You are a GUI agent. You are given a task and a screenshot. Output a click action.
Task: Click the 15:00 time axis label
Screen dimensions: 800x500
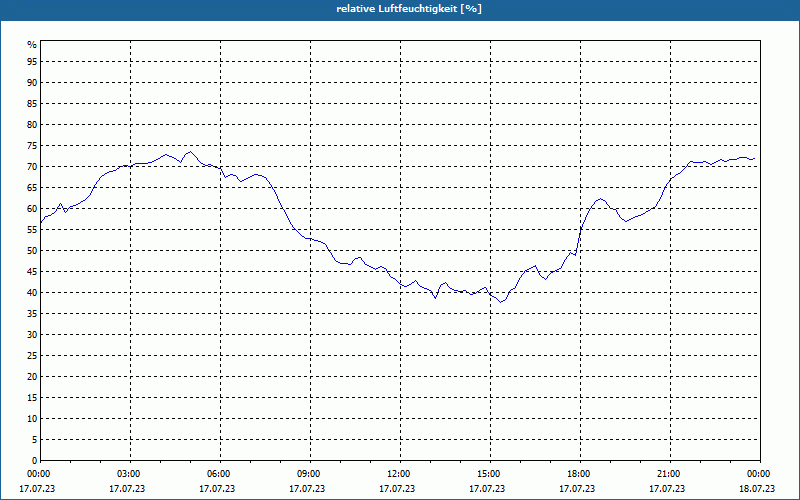click(x=490, y=474)
